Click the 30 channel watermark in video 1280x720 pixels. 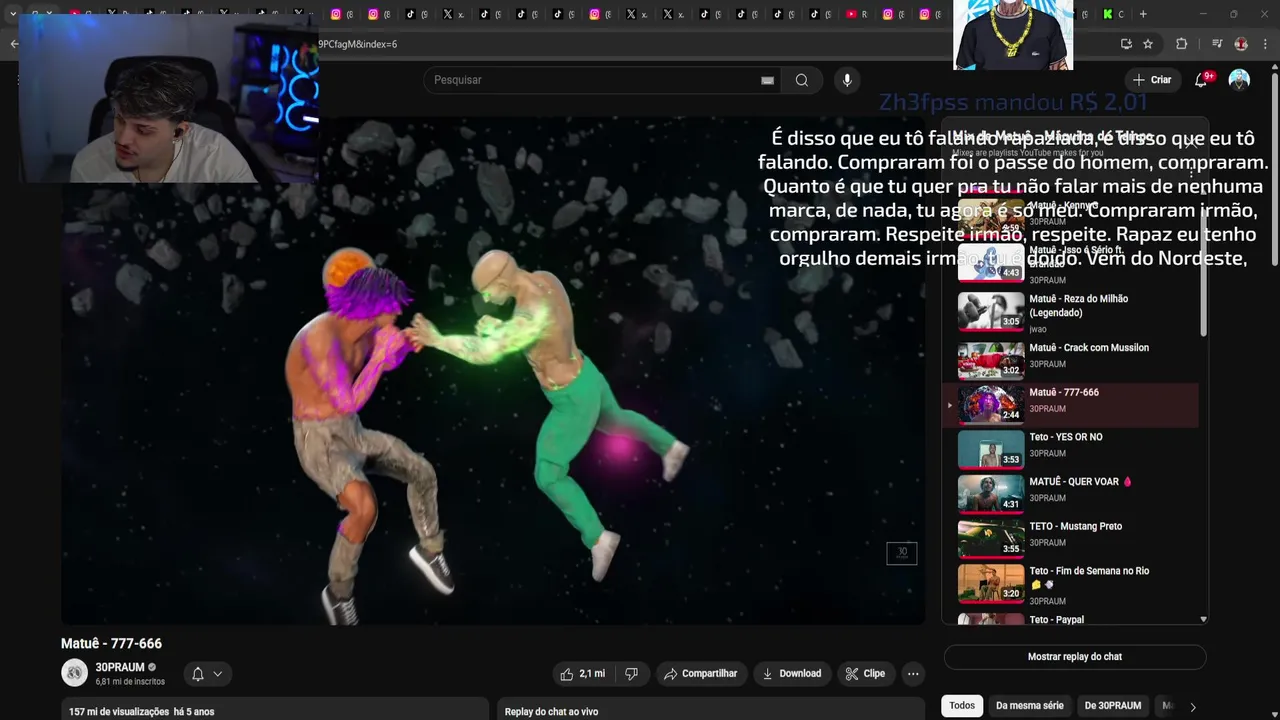[x=901, y=553]
